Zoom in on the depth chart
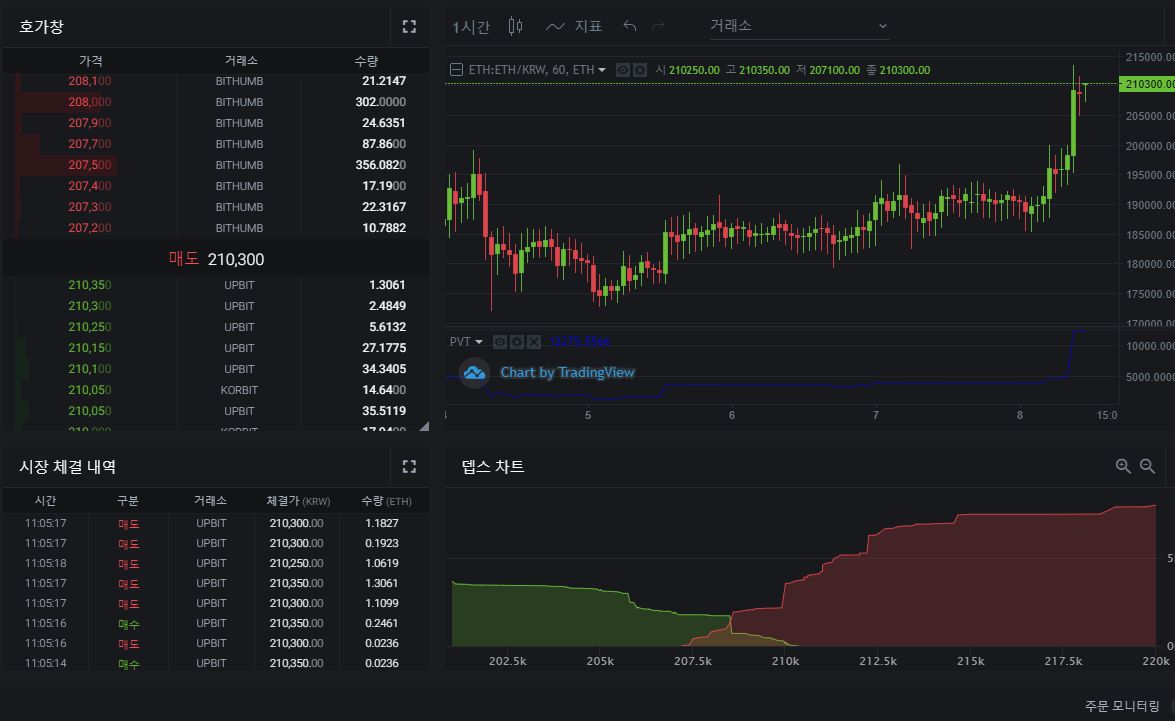 coord(1123,466)
